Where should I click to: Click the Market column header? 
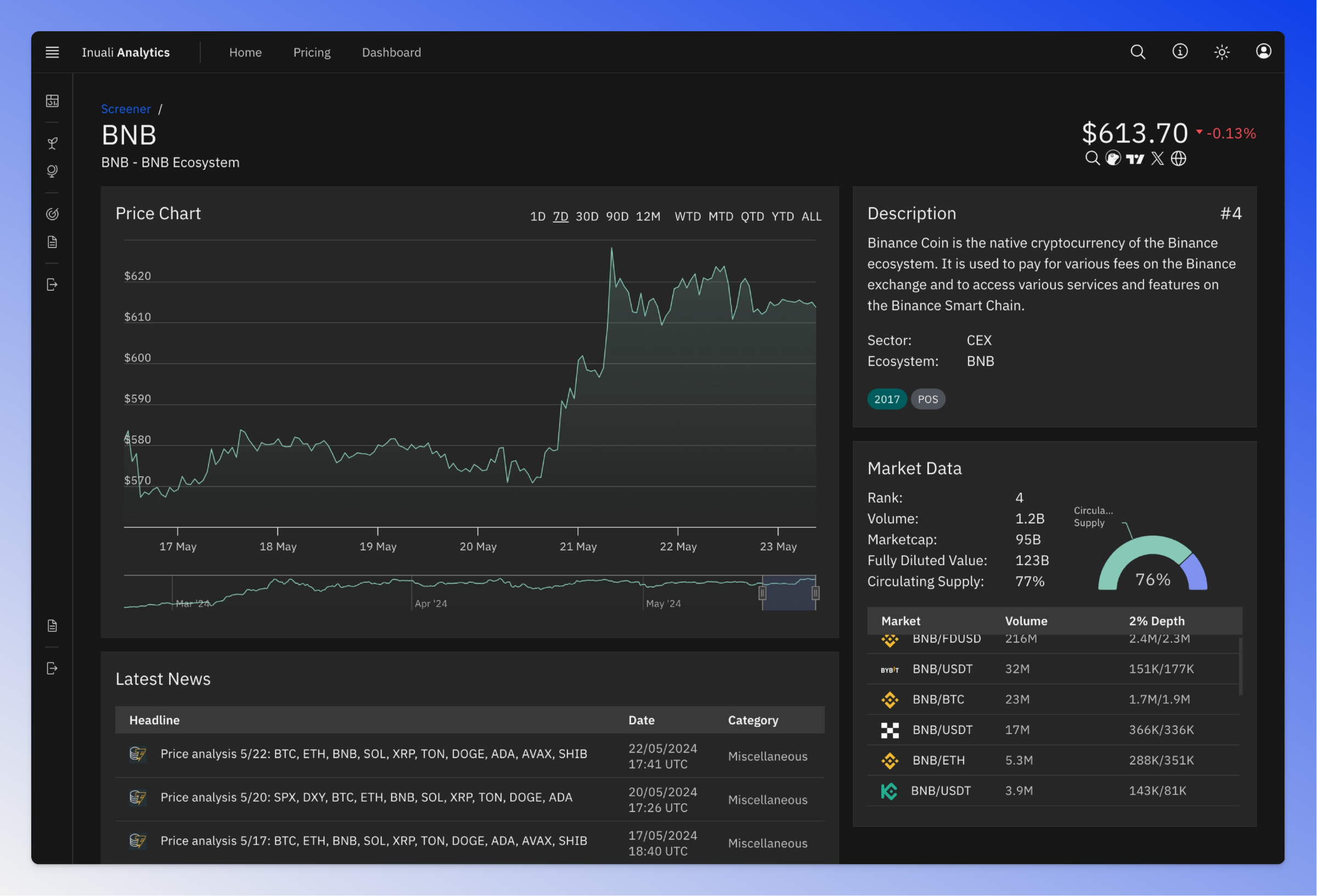point(901,622)
